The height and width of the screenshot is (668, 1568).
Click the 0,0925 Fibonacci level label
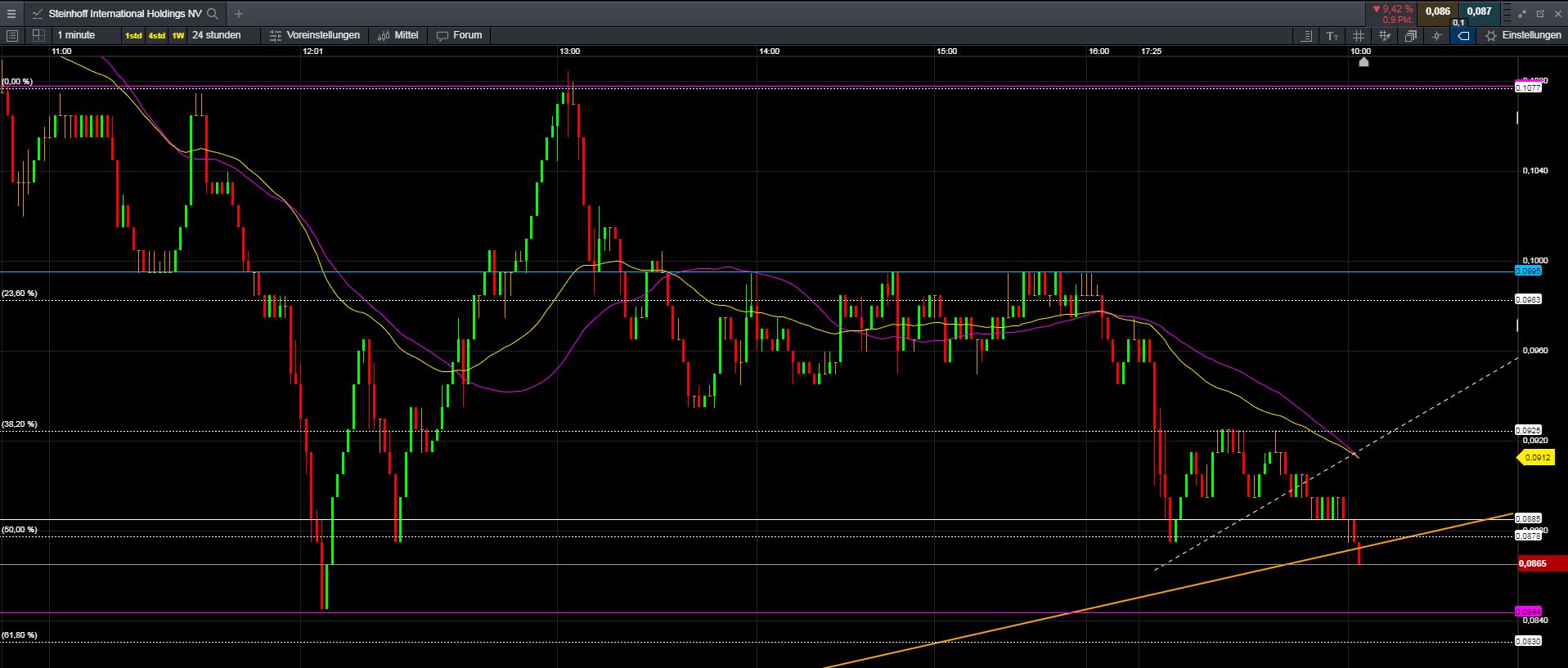[x=1529, y=430]
